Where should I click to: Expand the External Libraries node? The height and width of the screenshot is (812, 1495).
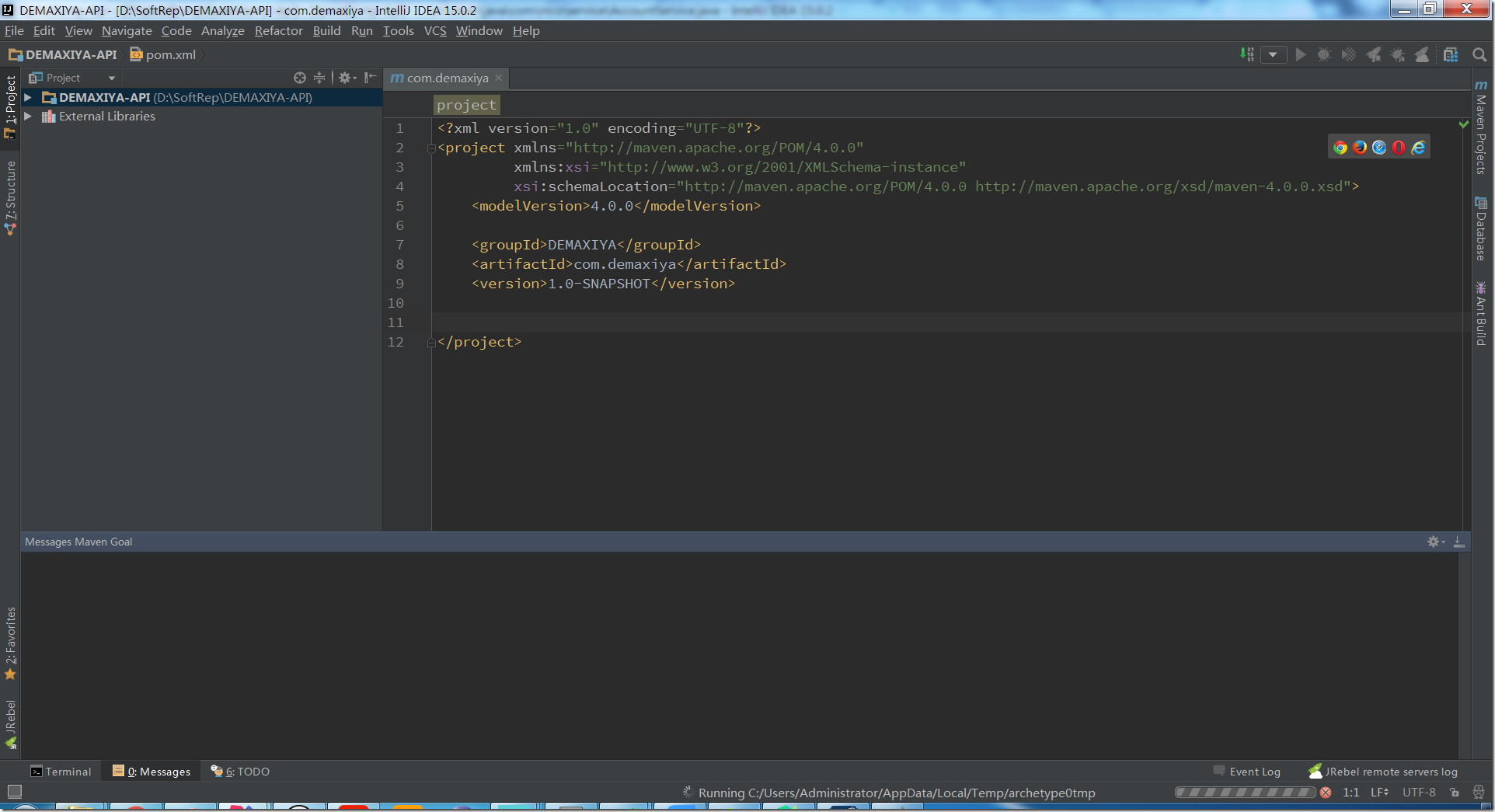coord(28,117)
